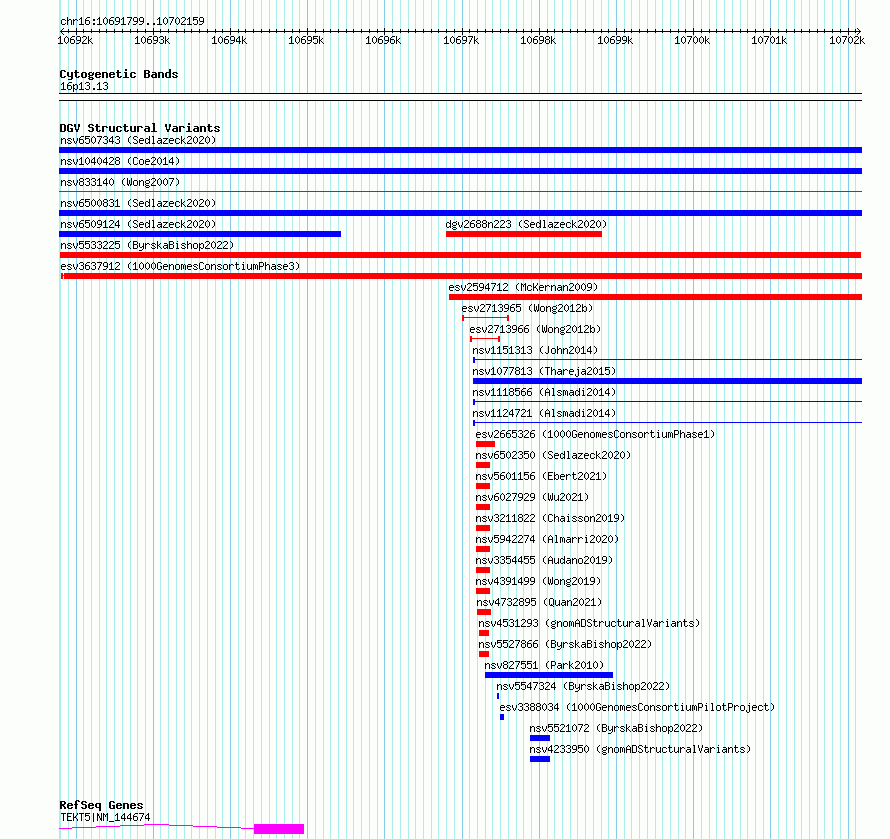Open variant nsv6509124 (Sedlazeck2020)

[x=138, y=224]
